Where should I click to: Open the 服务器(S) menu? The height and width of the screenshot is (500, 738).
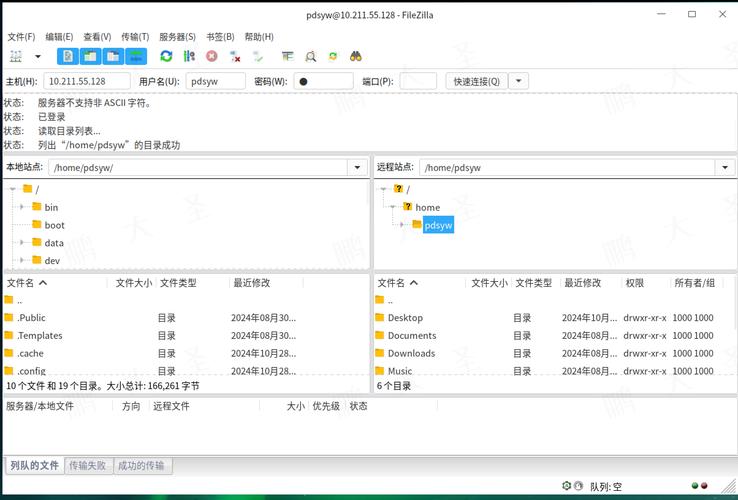[177, 37]
